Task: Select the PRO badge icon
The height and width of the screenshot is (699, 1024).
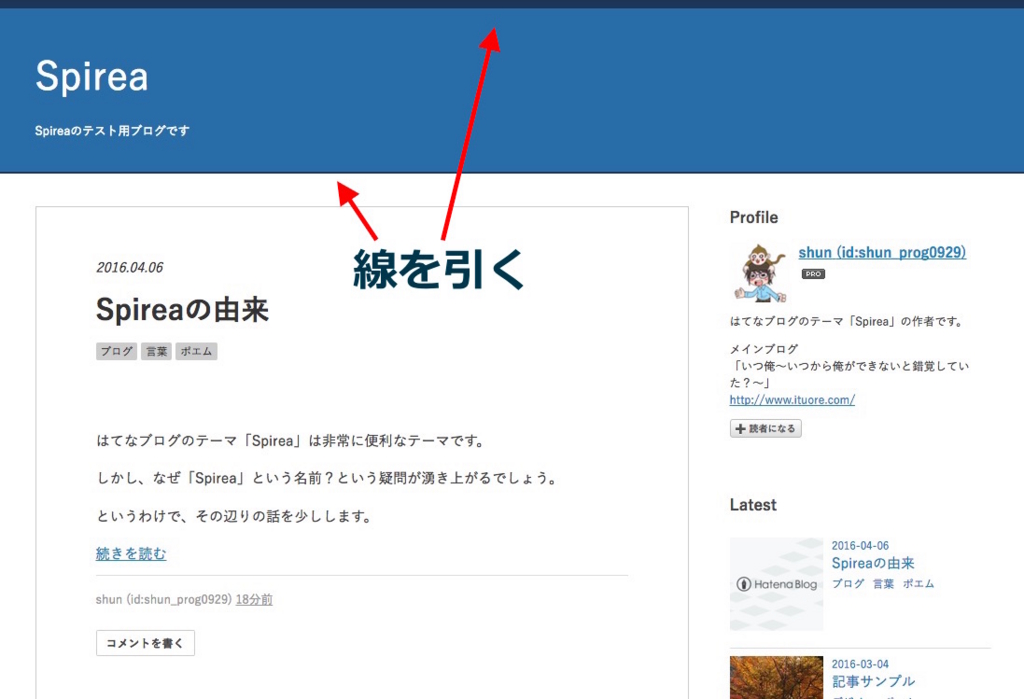Action: click(x=813, y=274)
